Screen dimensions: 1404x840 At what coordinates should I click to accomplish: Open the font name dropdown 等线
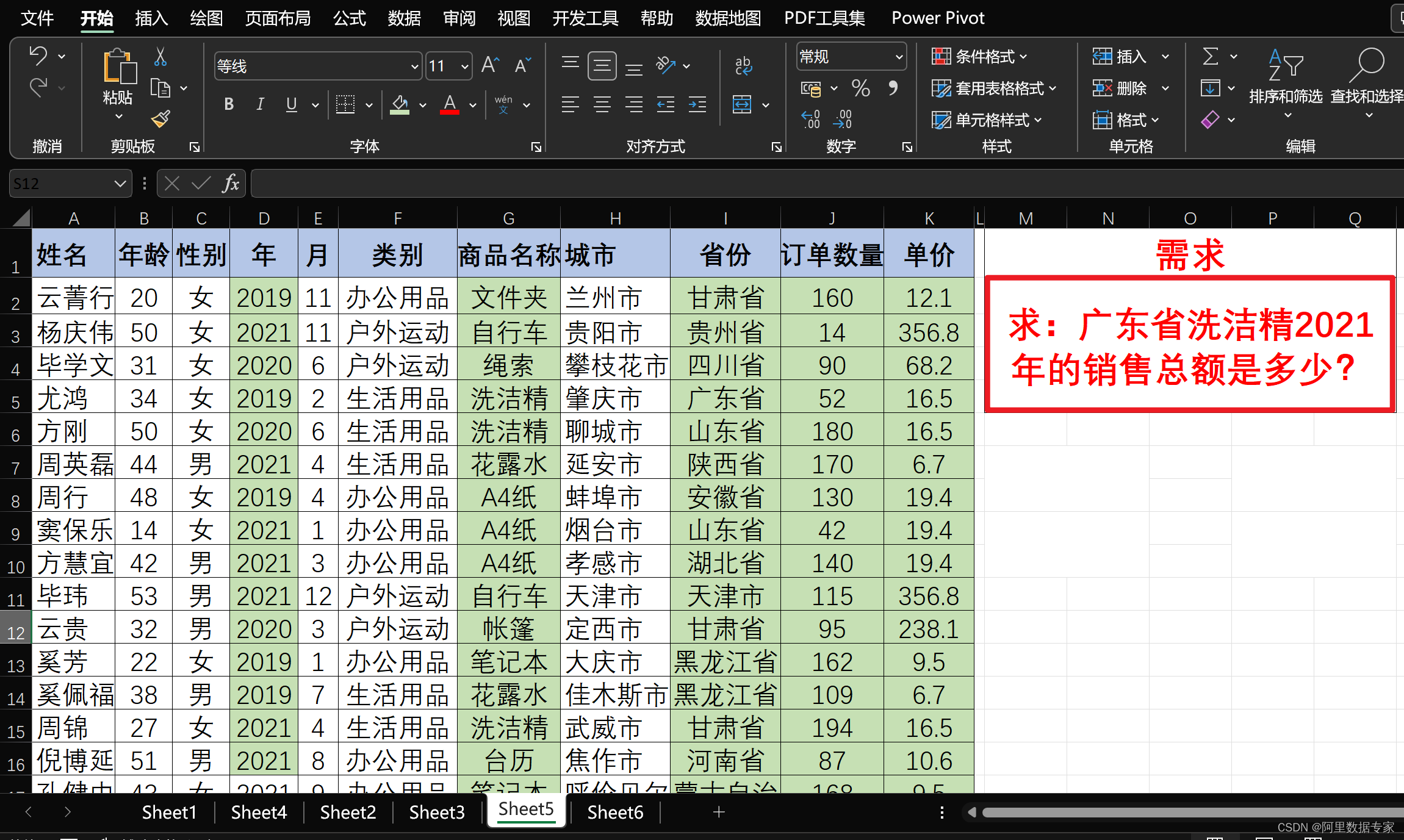414,66
